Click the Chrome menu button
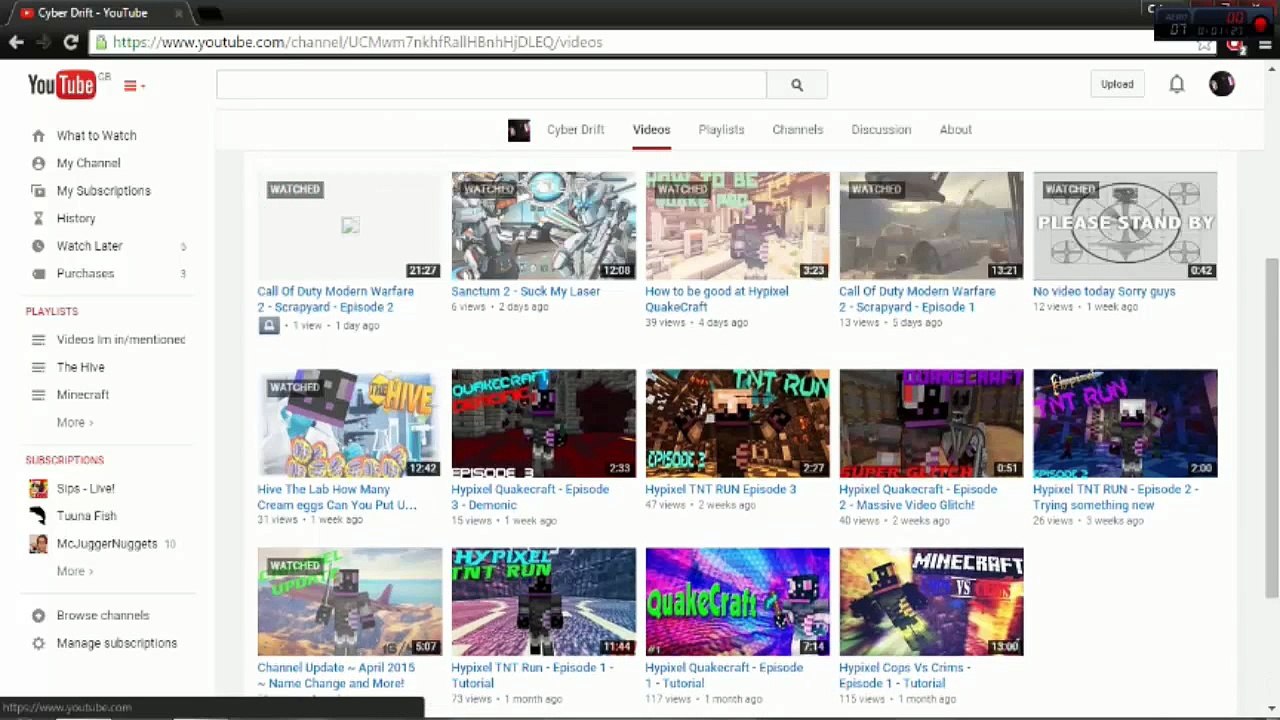 [x=1265, y=43]
